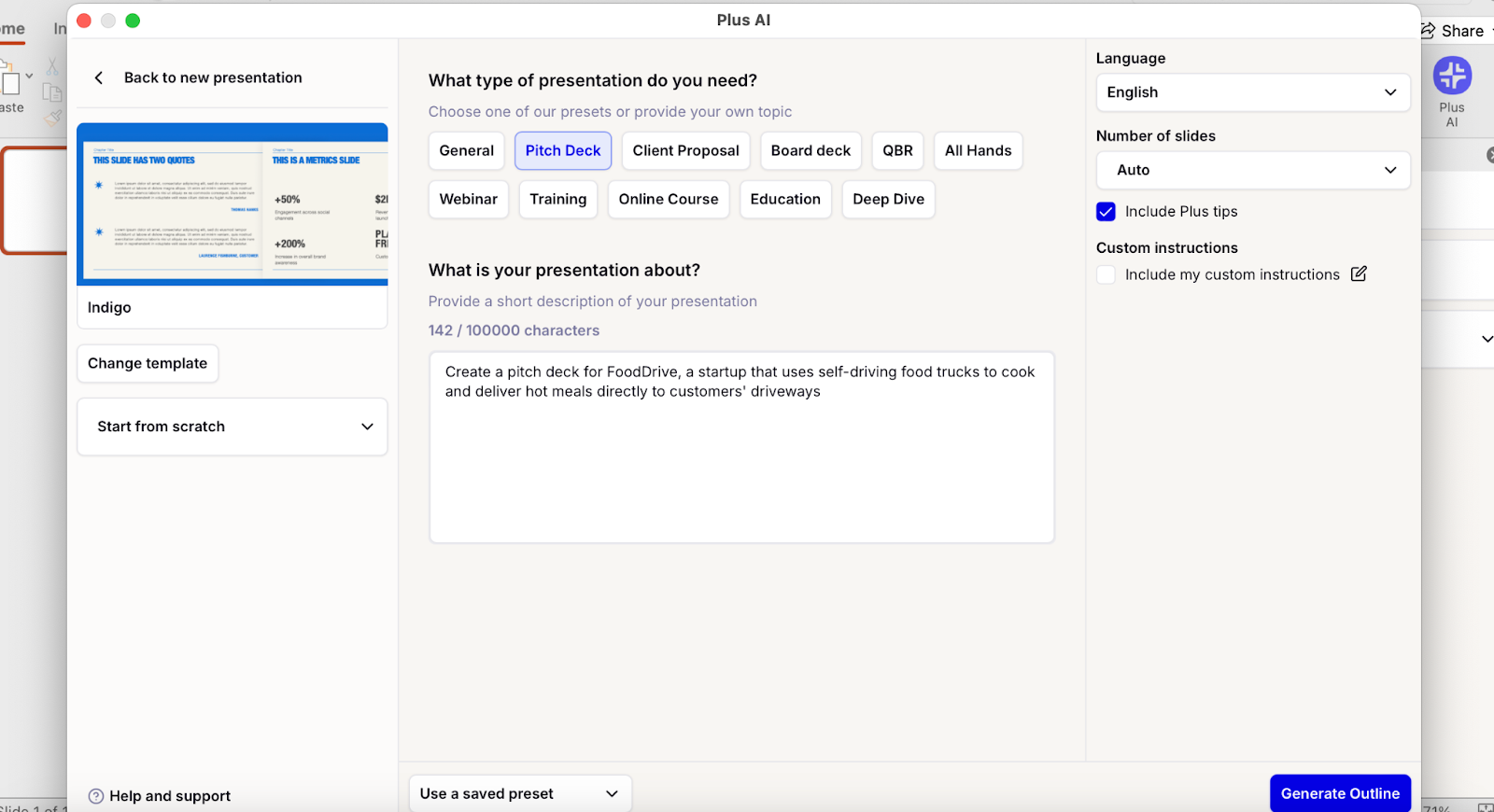Viewport: 1494px width, 812px height.
Task: Expand the Paste options arrow
Action: pos(30,76)
